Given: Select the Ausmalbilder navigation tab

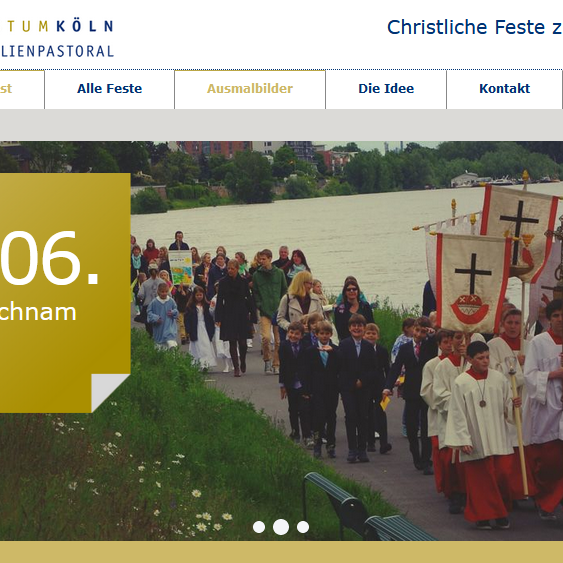Looking at the screenshot, I should click(250, 89).
